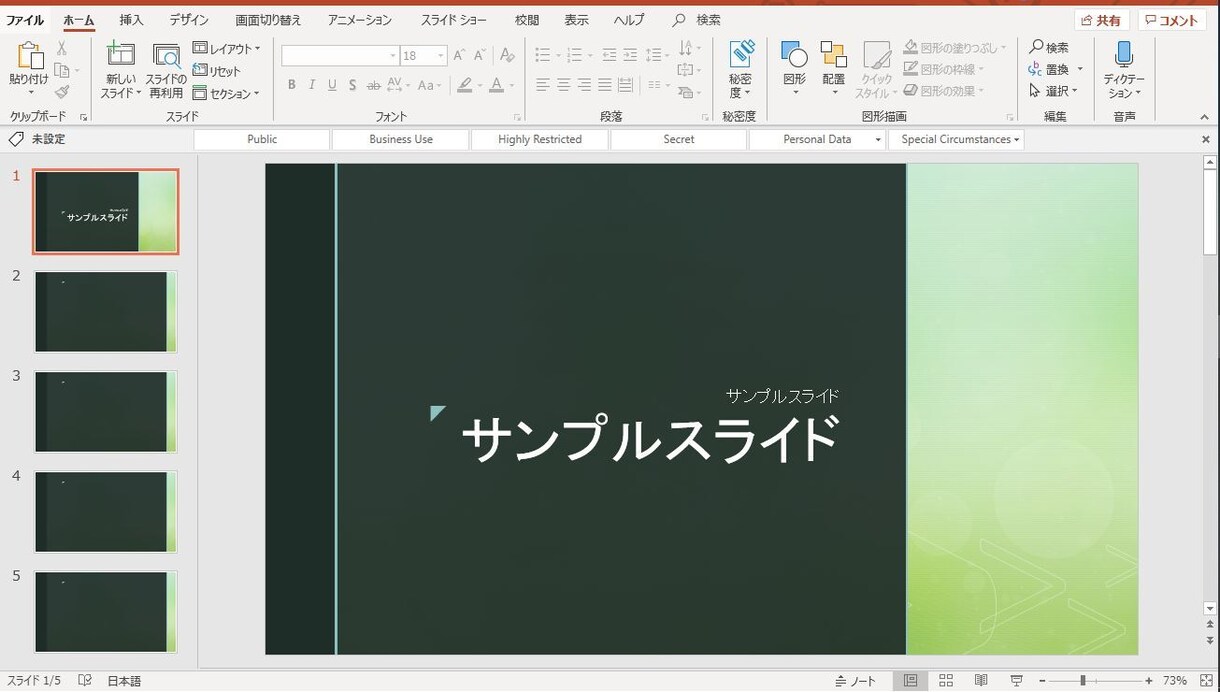Click the Comments (コメント) button
Viewport: 1220px width, 692px height.
pos(1172,20)
